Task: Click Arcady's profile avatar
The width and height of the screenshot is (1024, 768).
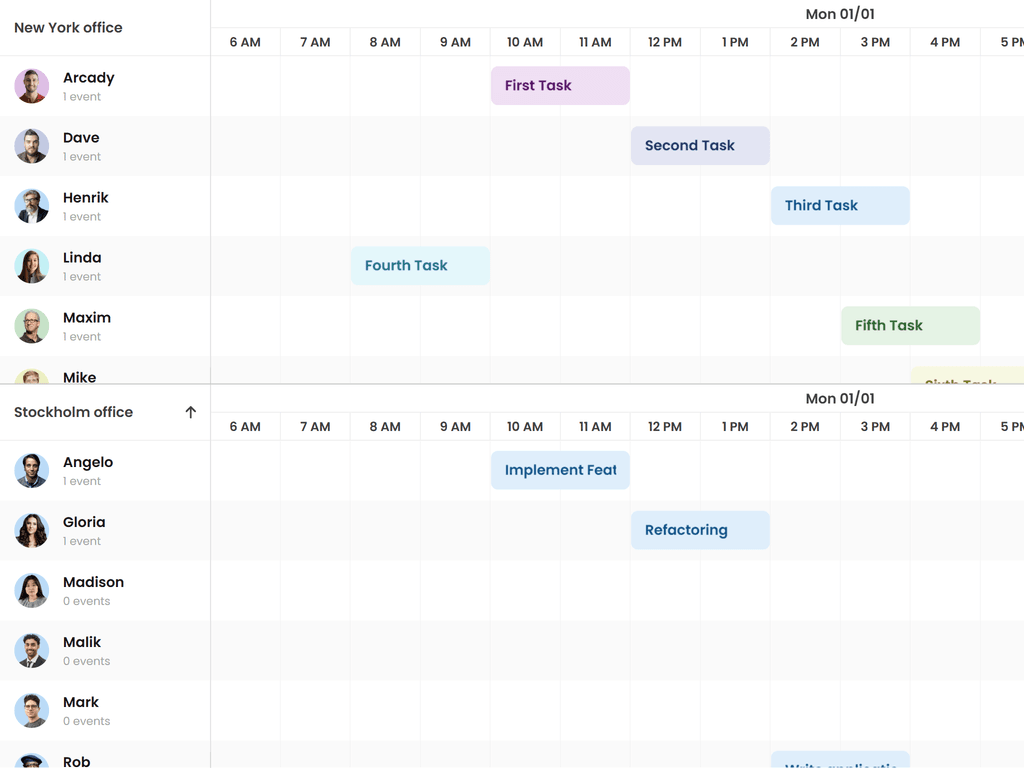Action: coord(31,86)
